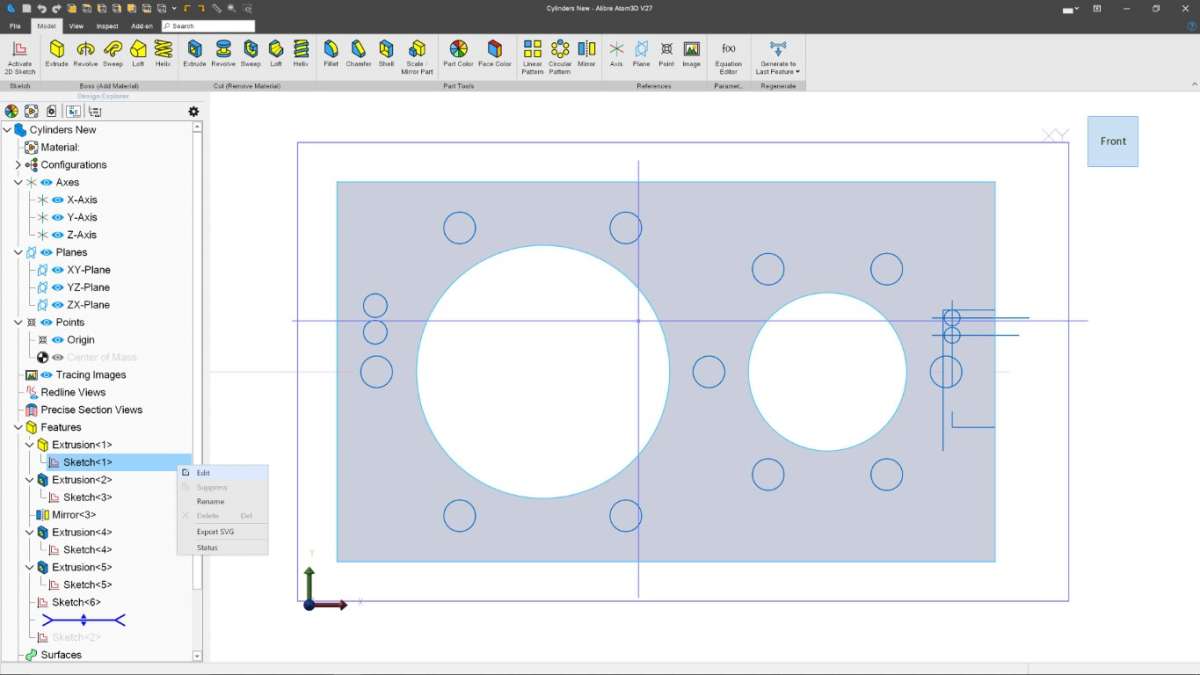Image resolution: width=1200 pixels, height=675 pixels.
Task: Select the Fillet tool
Action: 331,54
